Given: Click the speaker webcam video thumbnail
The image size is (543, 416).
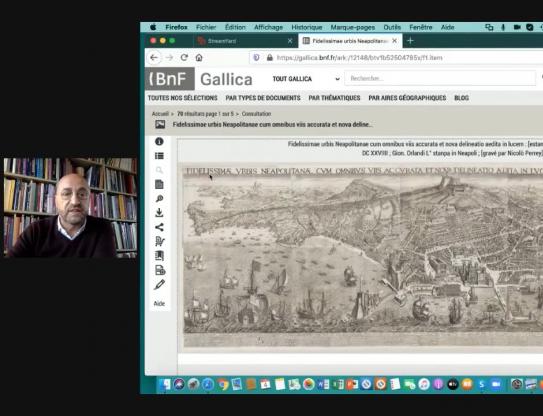Looking at the screenshot, I should [x=70, y=207].
